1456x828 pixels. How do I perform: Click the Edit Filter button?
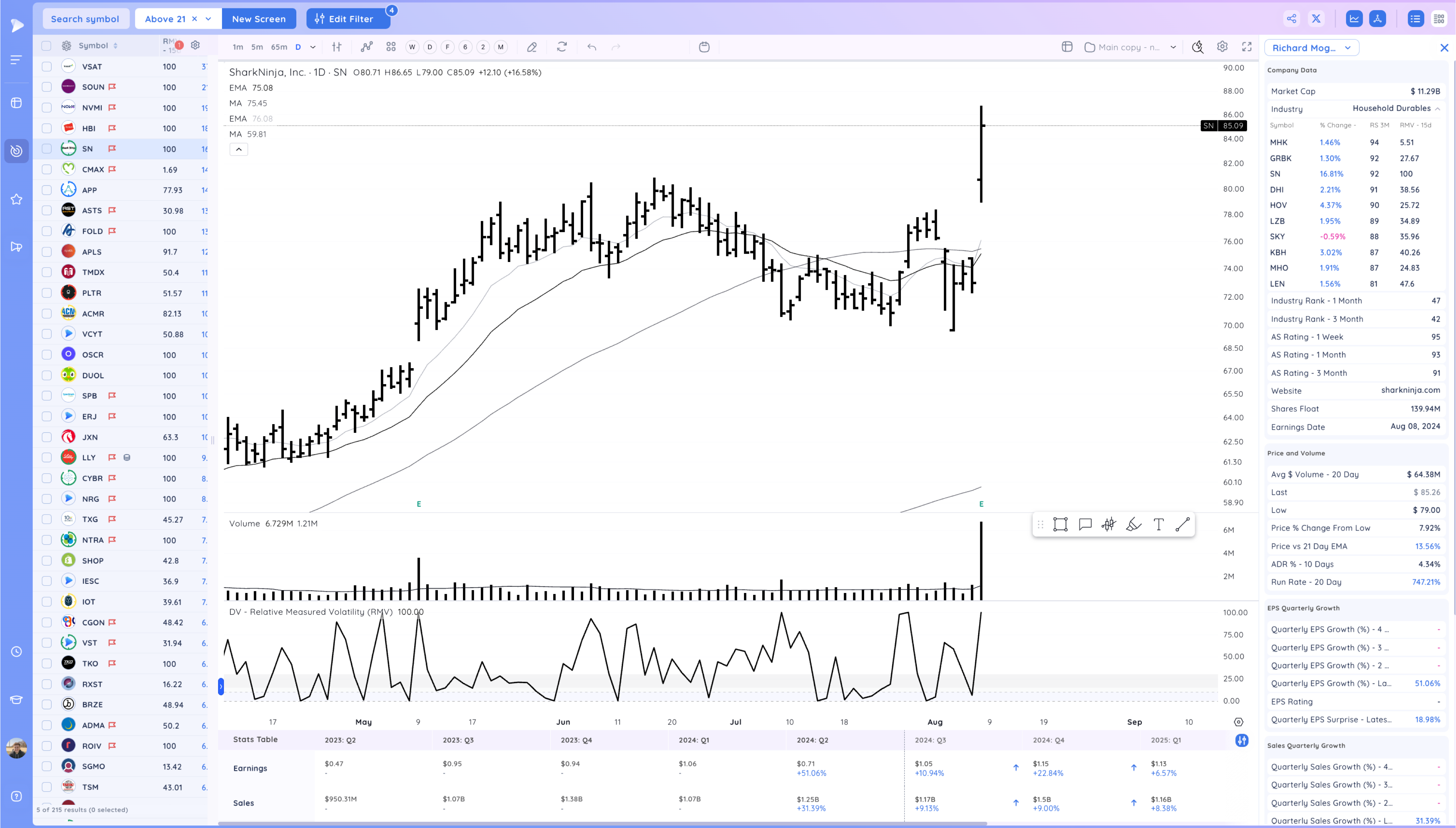pos(348,19)
